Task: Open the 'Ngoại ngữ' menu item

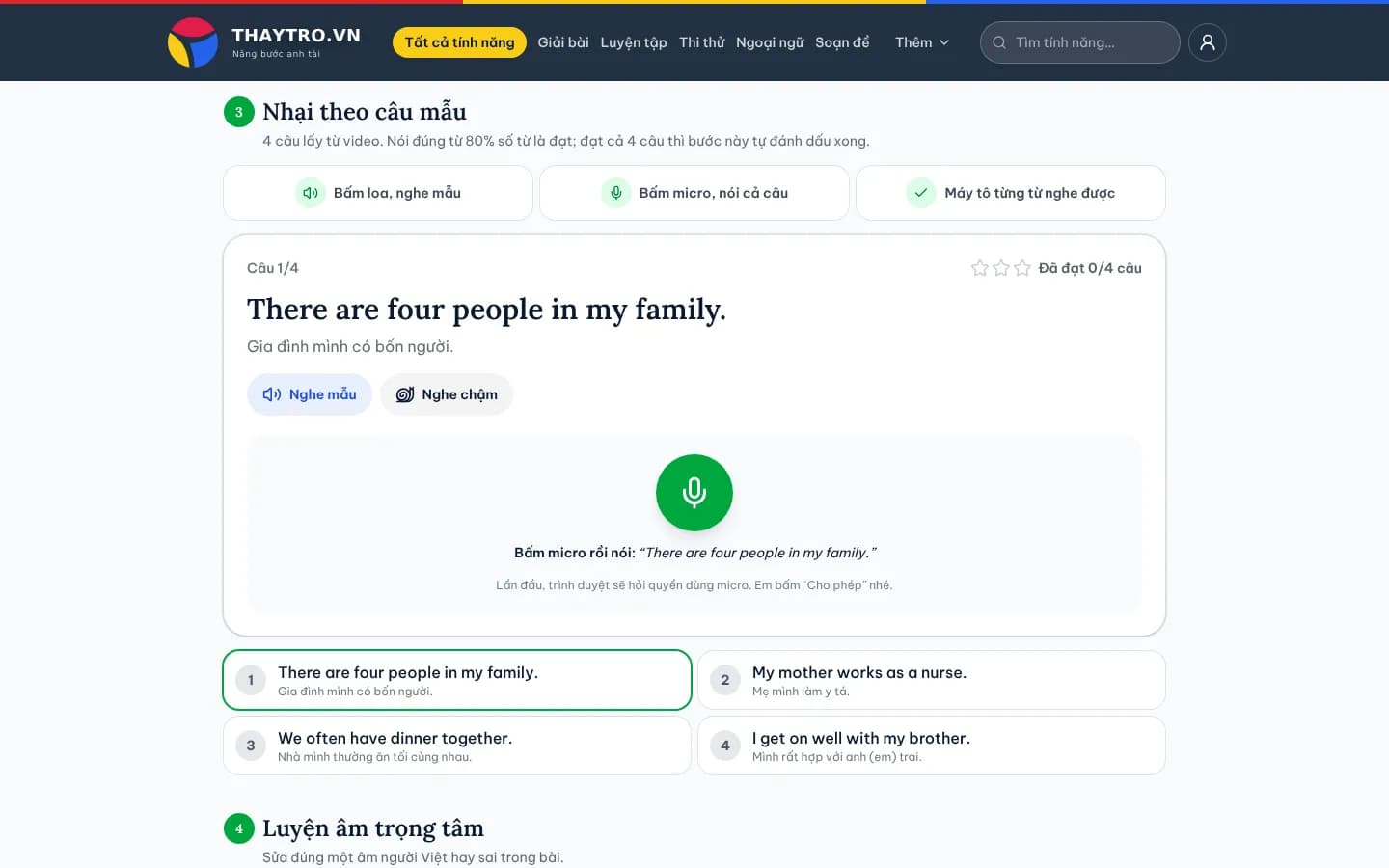Action: coord(770,42)
